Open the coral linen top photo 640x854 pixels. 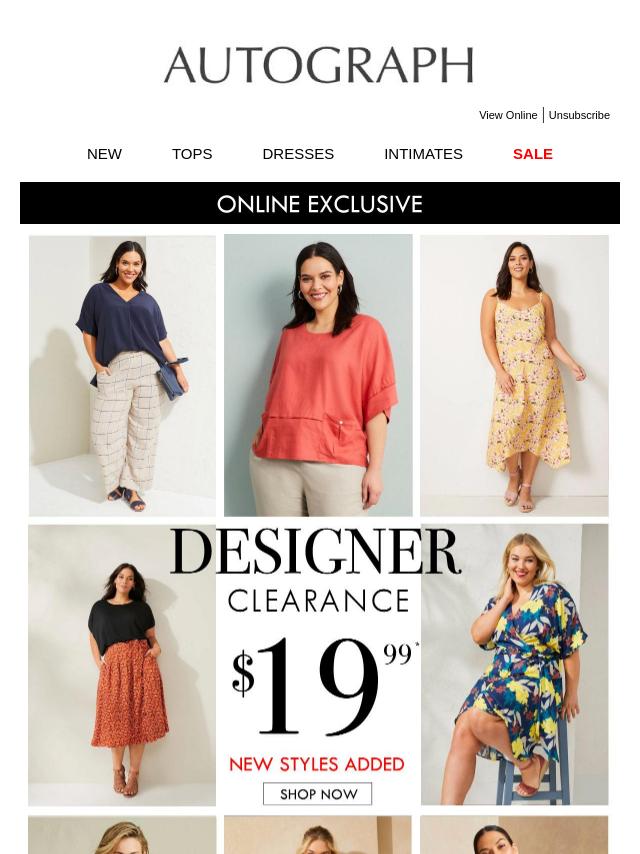[318, 375]
